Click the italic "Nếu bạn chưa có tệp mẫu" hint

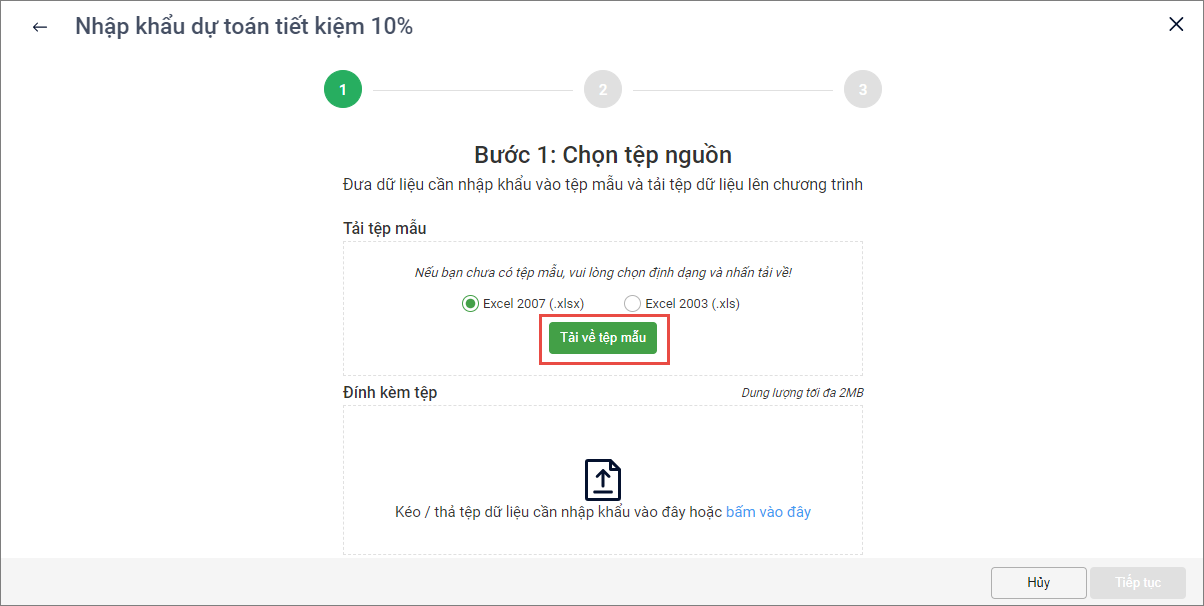(x=603, y=273)
